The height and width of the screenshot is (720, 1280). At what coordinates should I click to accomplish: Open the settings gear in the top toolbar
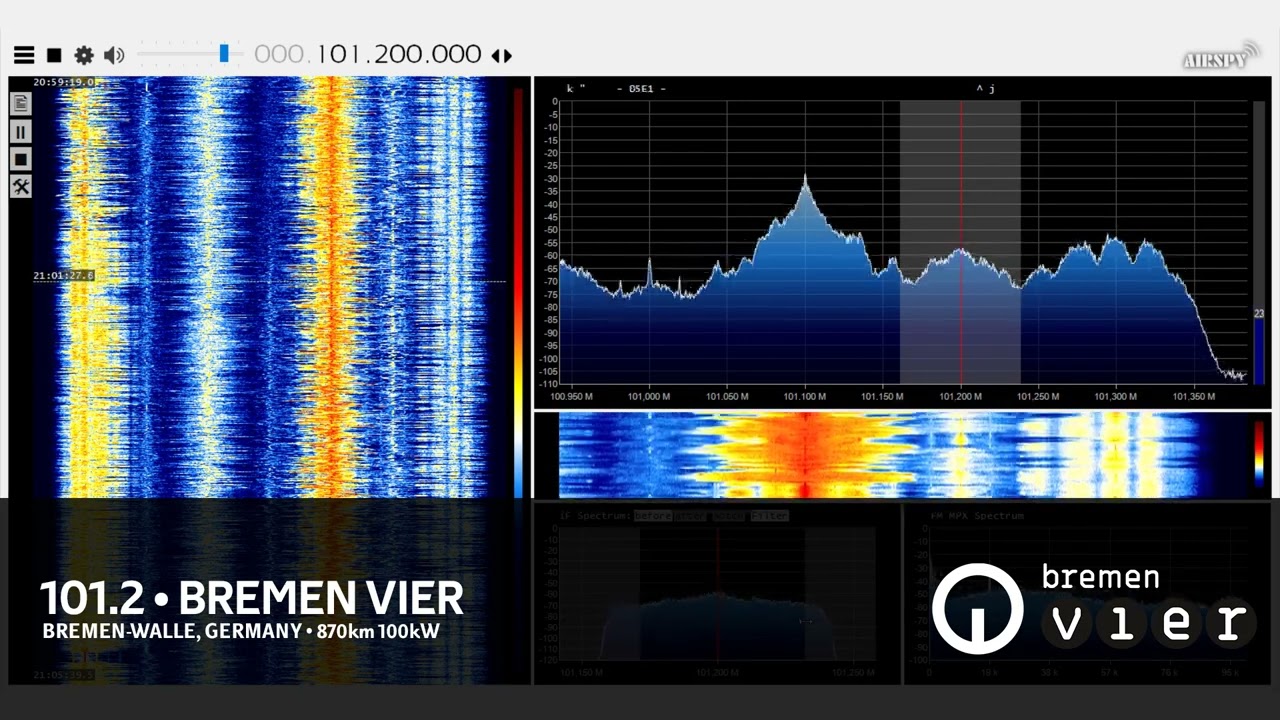pos(84,56)
